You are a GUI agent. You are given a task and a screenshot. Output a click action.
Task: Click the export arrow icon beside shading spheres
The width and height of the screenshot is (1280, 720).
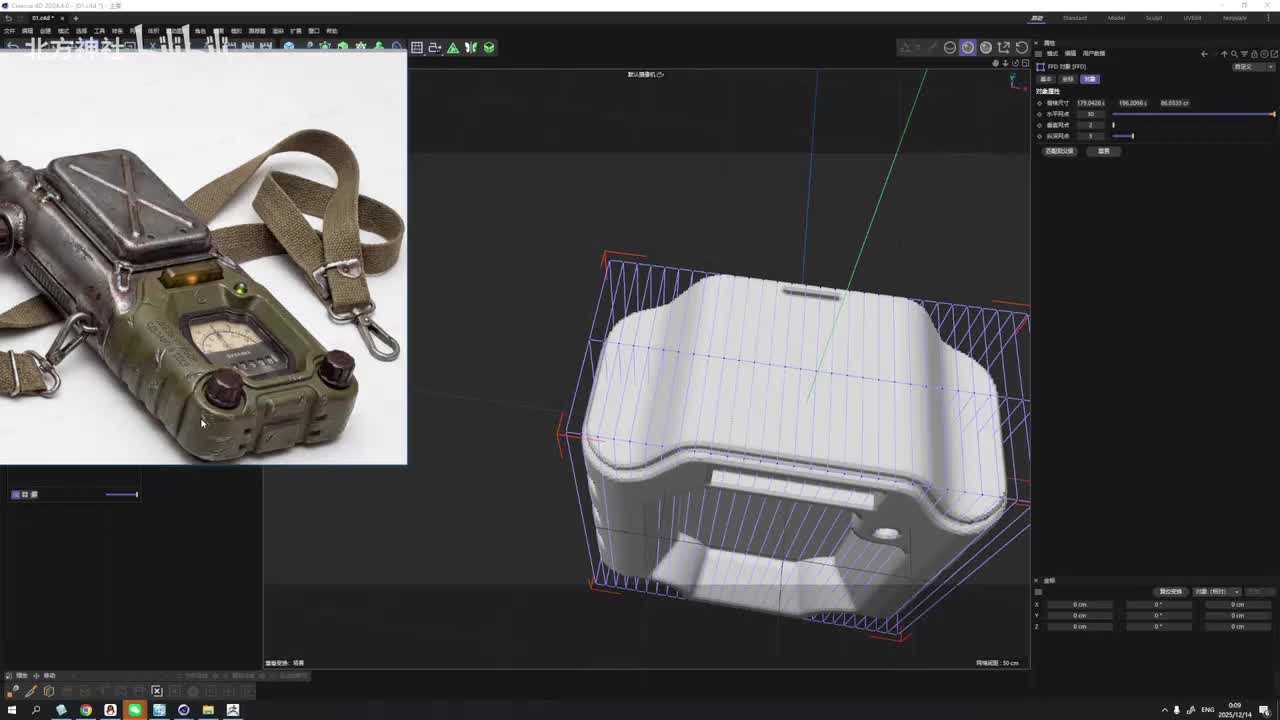coord(1003,47)
